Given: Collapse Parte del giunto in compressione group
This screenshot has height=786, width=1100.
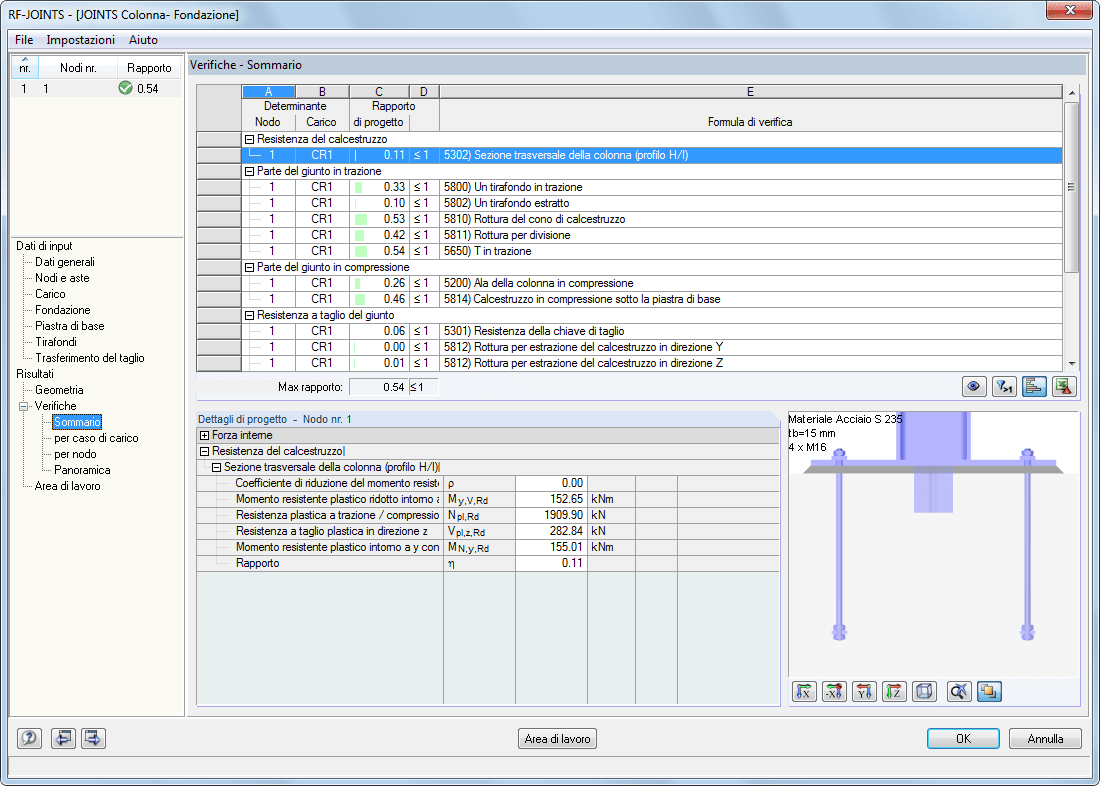Looking at the screenshot, I should click(x=249, y=267).
